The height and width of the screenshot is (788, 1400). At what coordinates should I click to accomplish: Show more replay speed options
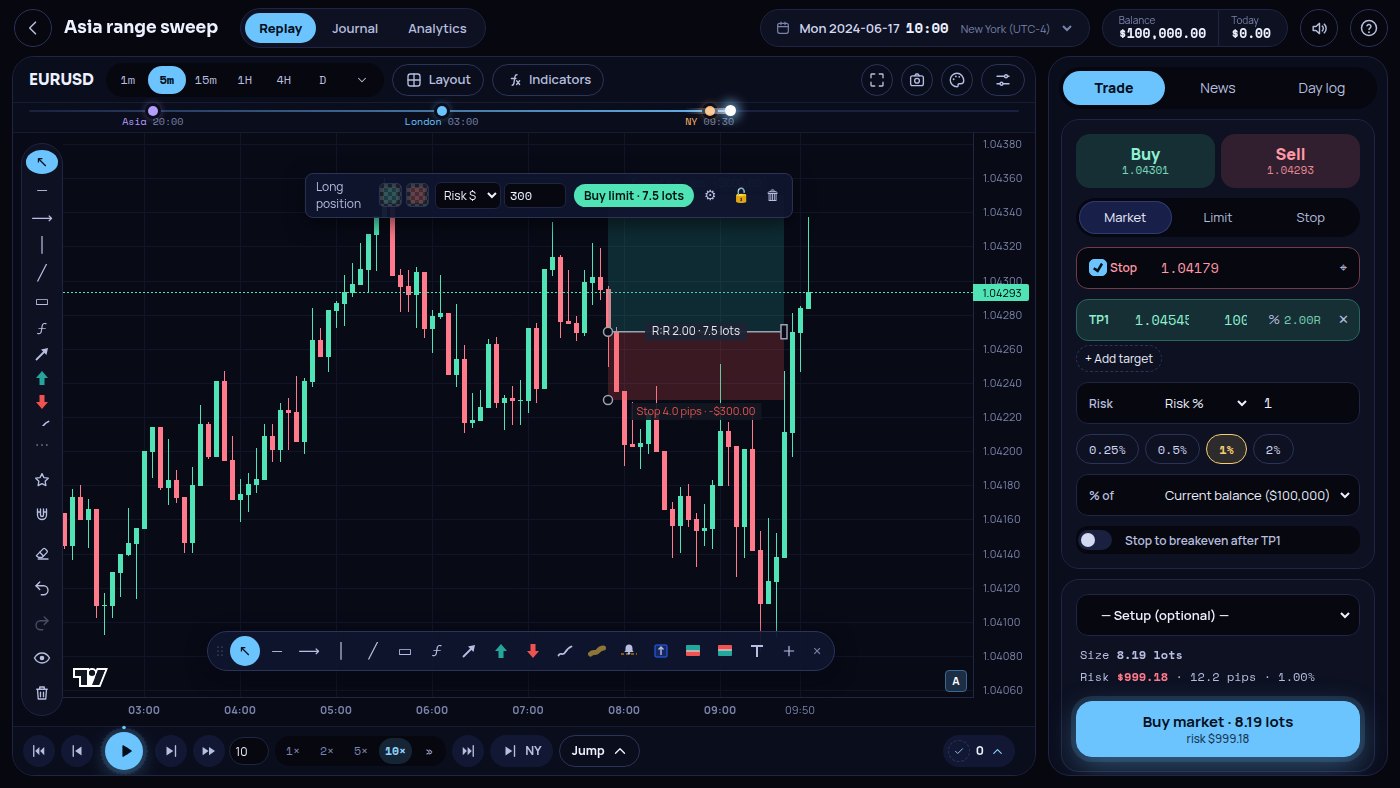[x=430, y=751]
